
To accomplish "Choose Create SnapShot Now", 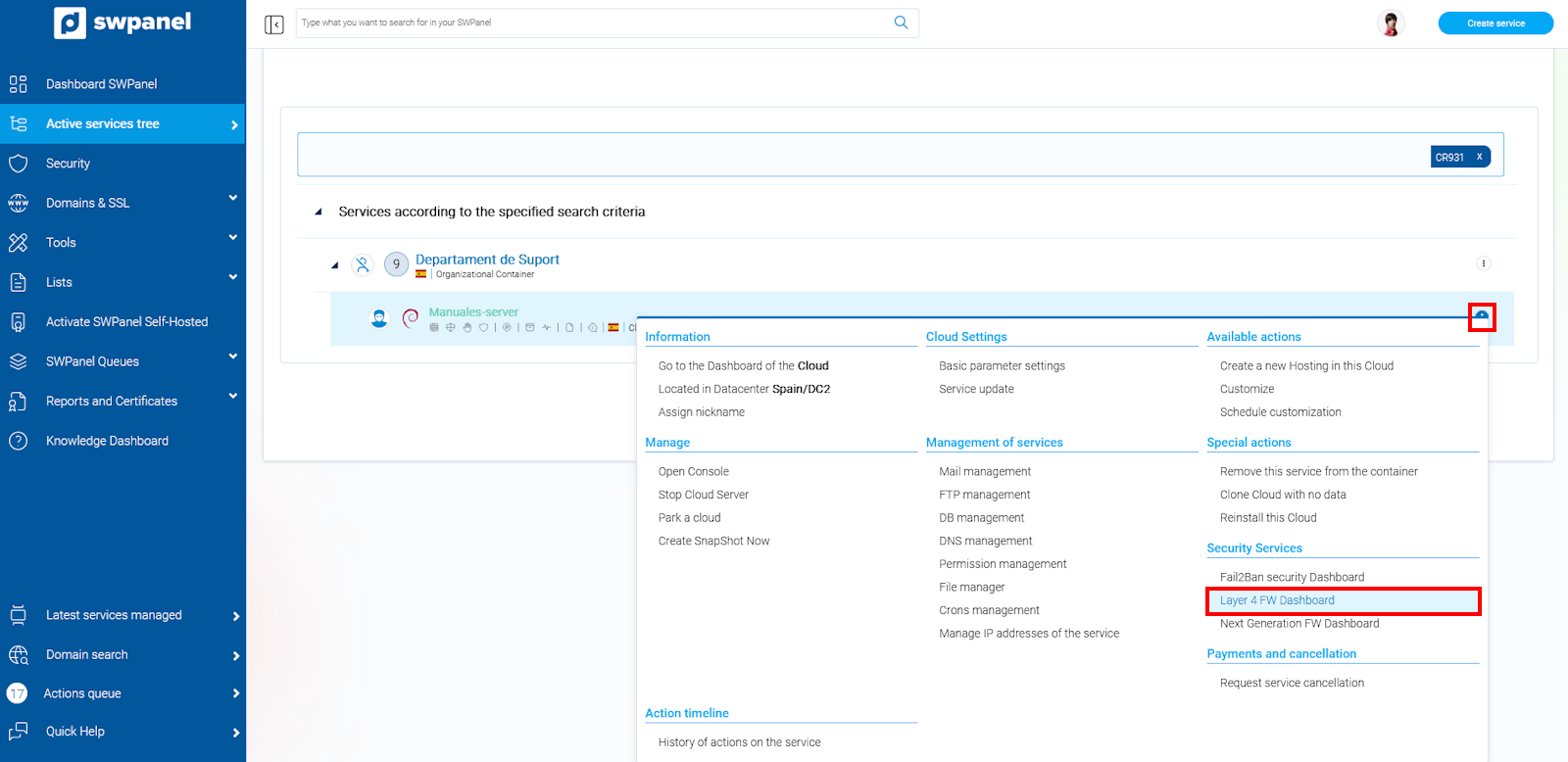I will click(x=713, y=541).
